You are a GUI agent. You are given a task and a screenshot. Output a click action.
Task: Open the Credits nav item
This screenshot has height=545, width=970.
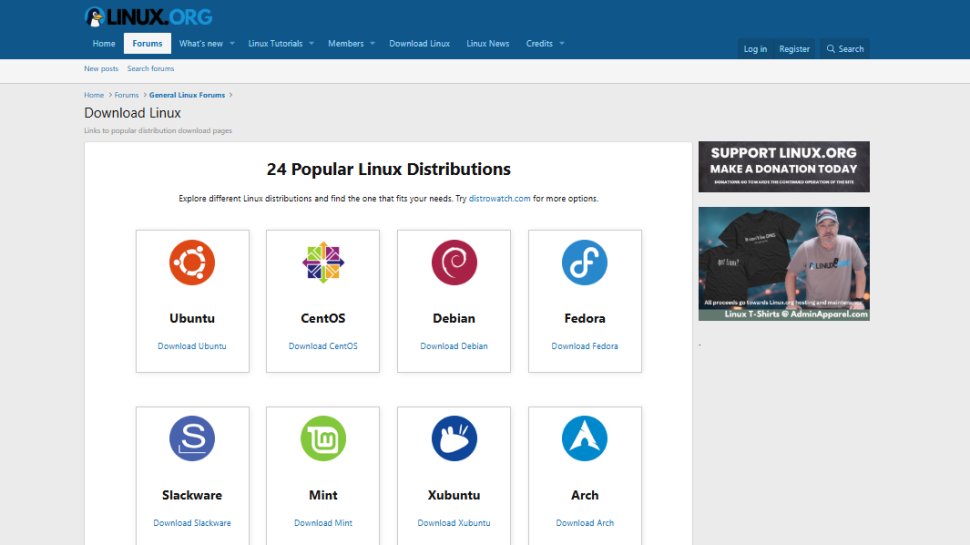point(539,43)
